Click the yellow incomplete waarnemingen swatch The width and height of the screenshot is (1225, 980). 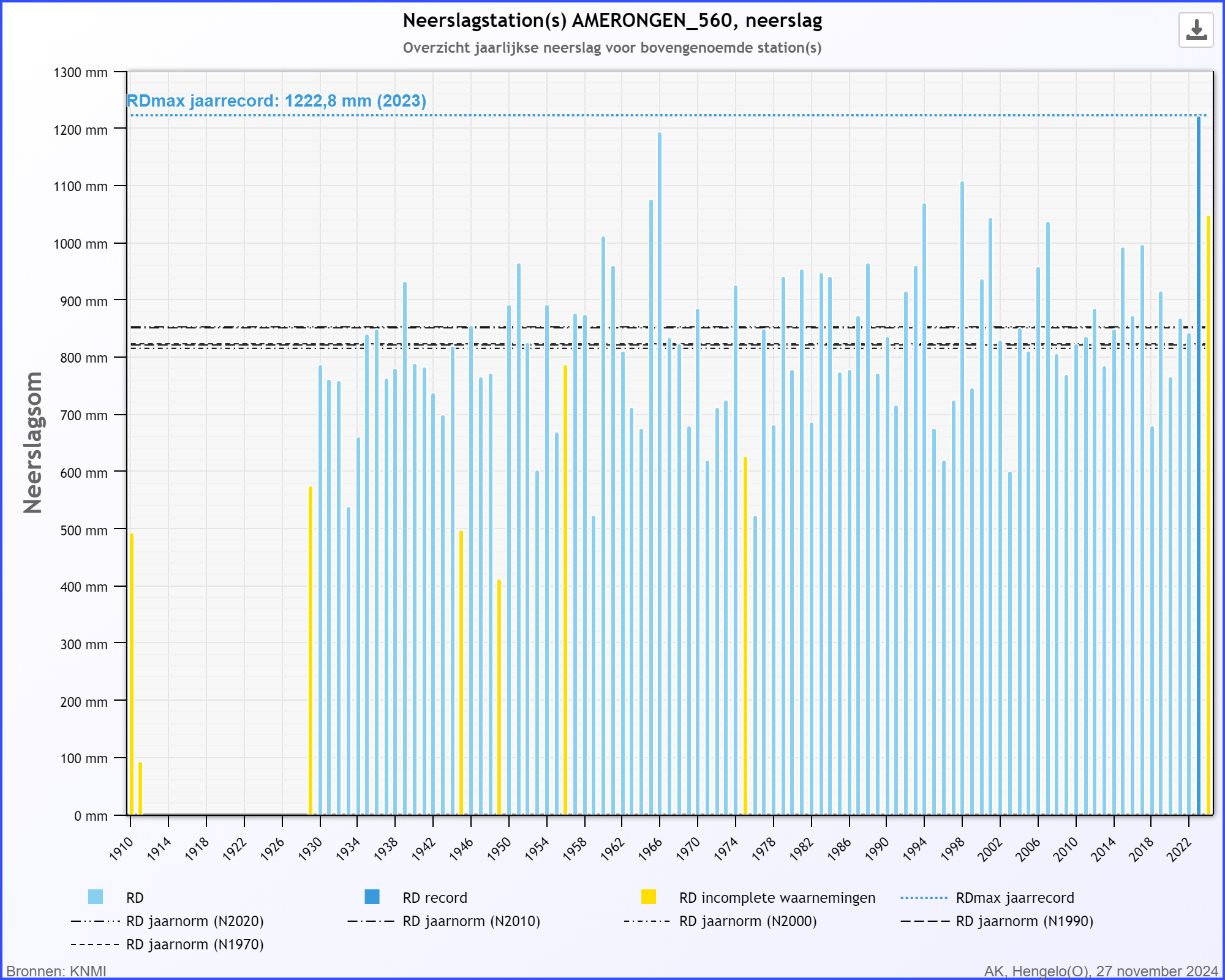649,897
